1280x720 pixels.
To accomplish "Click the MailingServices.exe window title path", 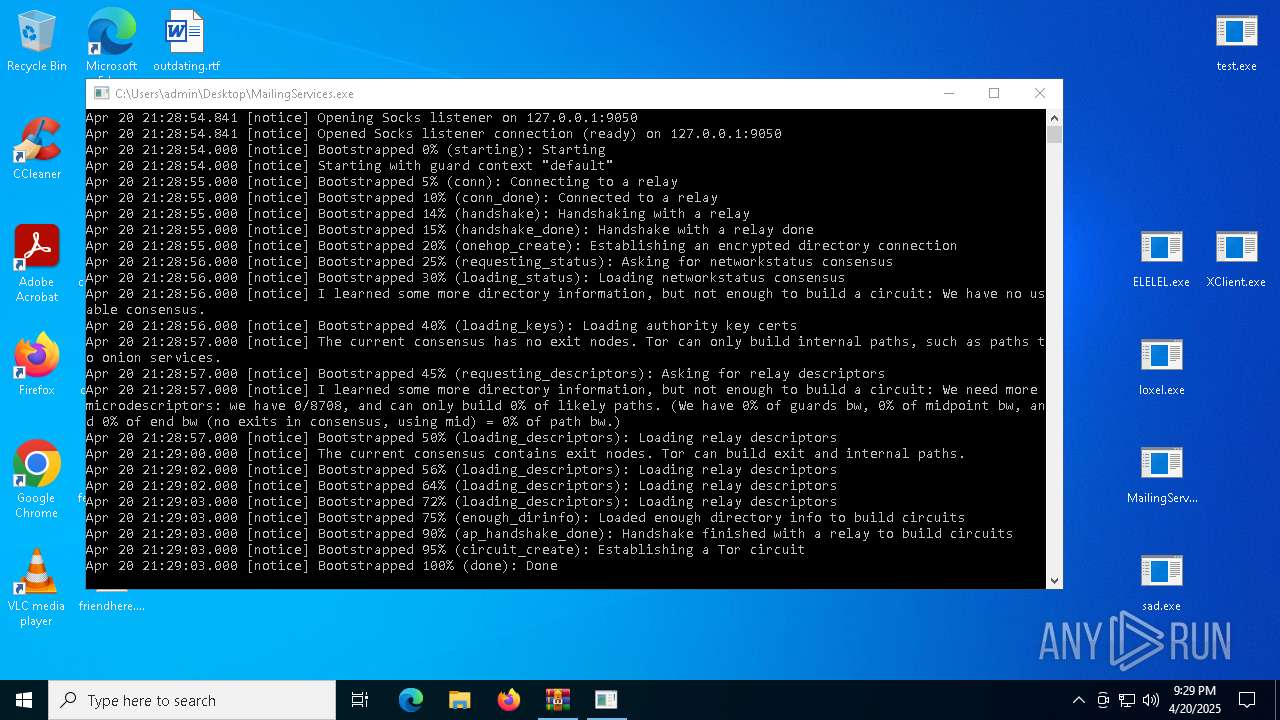I will [x=234, y=94].
